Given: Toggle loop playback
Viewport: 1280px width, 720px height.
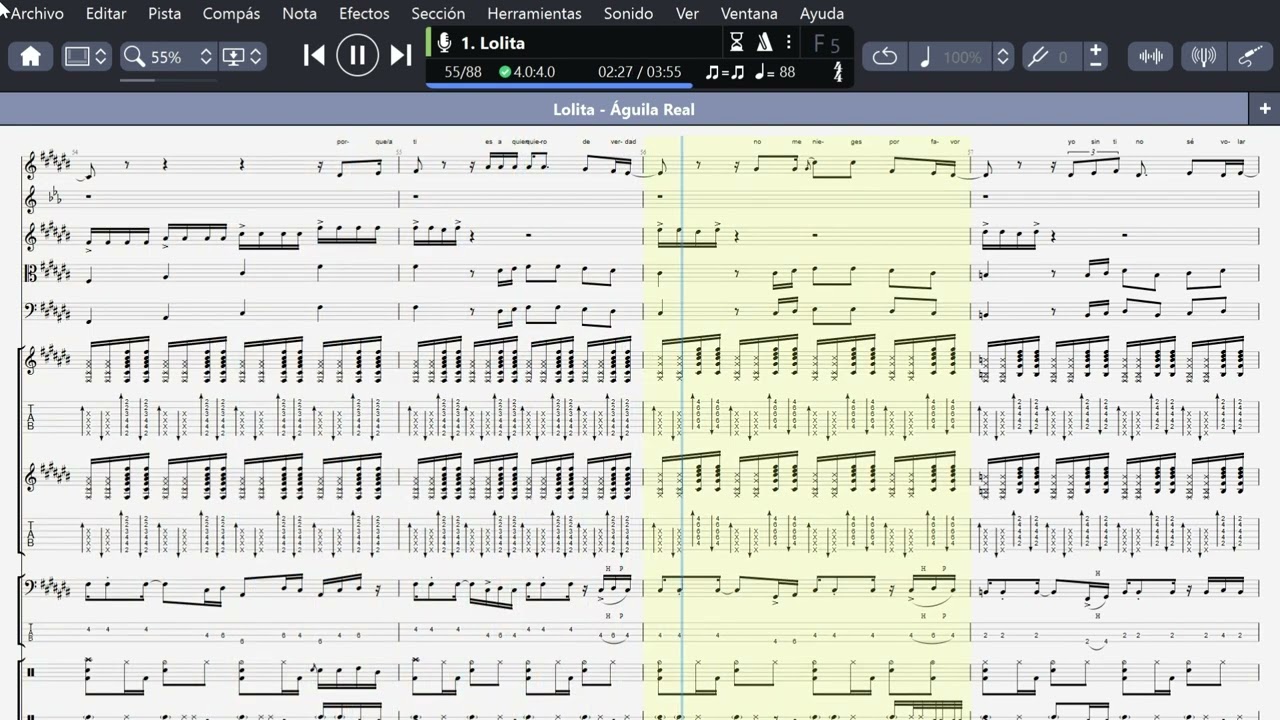Looking at the screenshot, I should click(x=885, y=57).
